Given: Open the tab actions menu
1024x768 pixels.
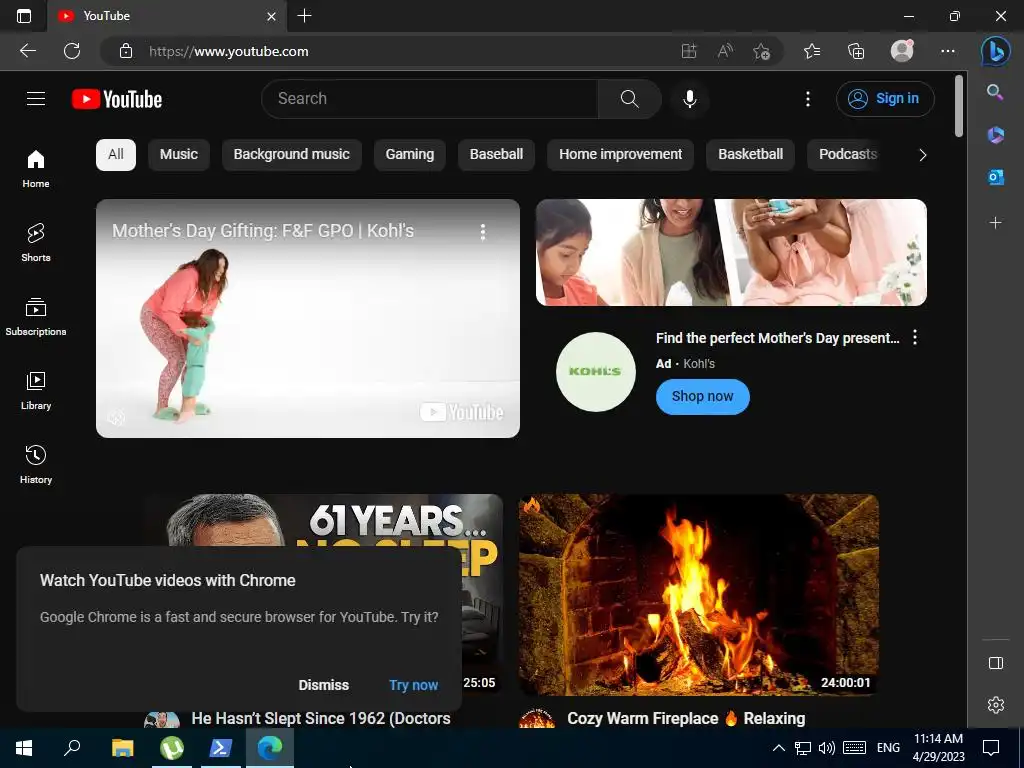Looking at the screenshot, I should [24, 16].
